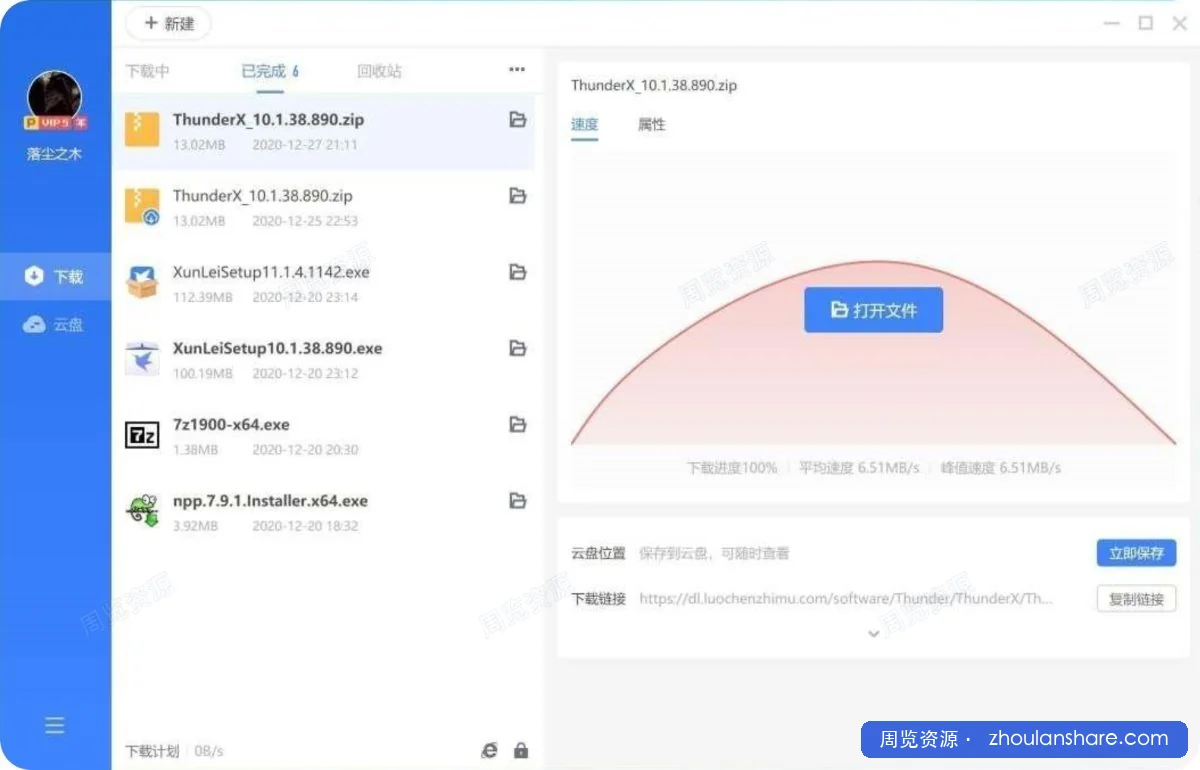Click the 平均速度 6.51MB/s text

click(x=859, y=468)
